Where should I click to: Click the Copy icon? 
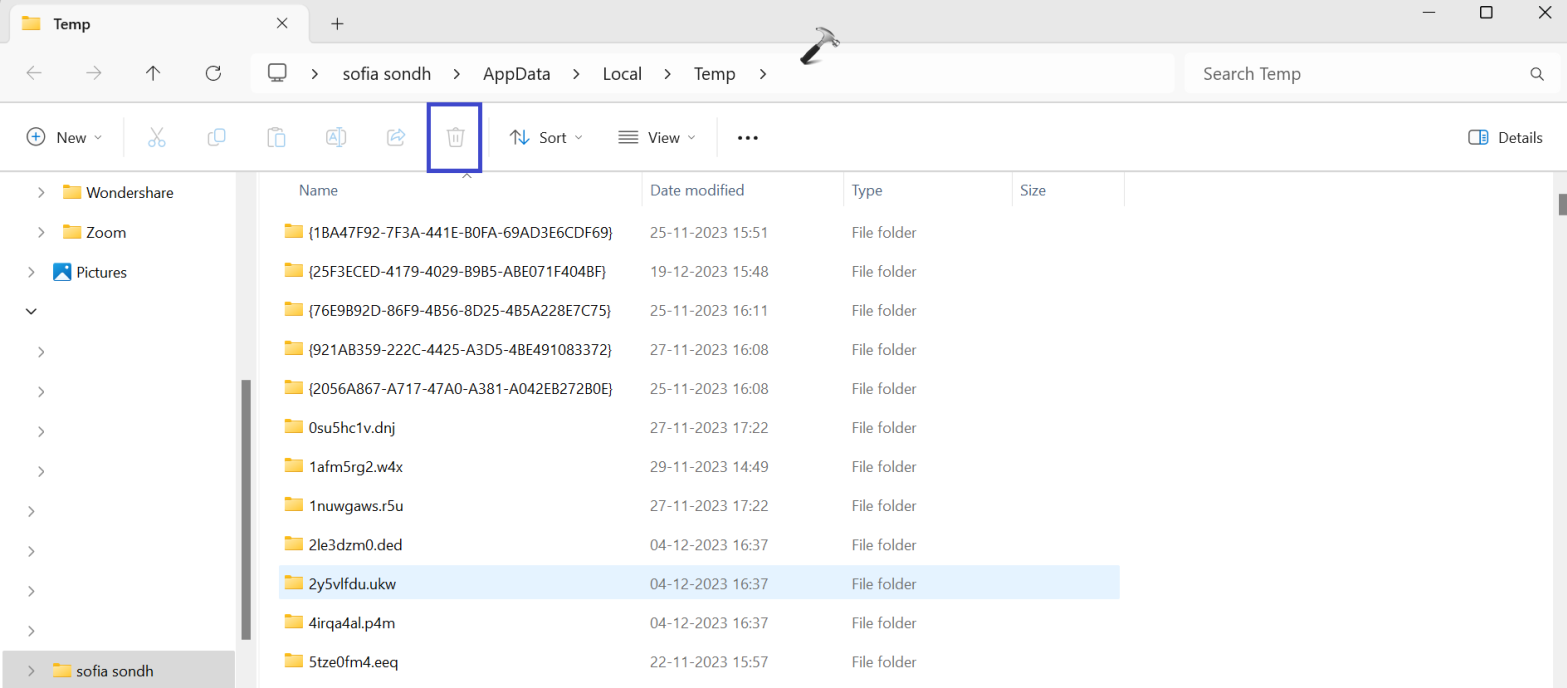(216, 137)
